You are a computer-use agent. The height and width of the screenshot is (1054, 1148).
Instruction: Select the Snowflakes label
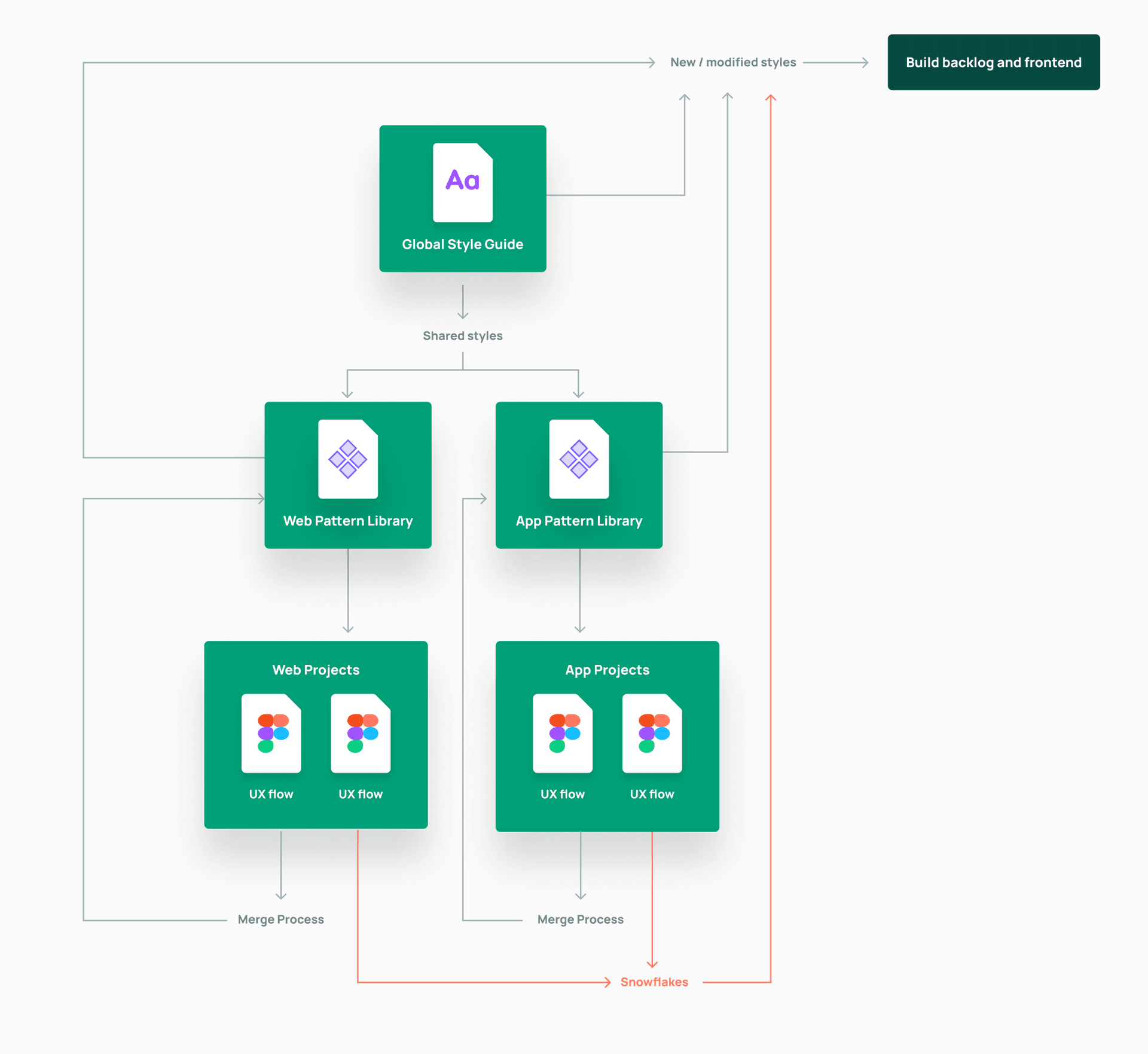coord(654,981)
